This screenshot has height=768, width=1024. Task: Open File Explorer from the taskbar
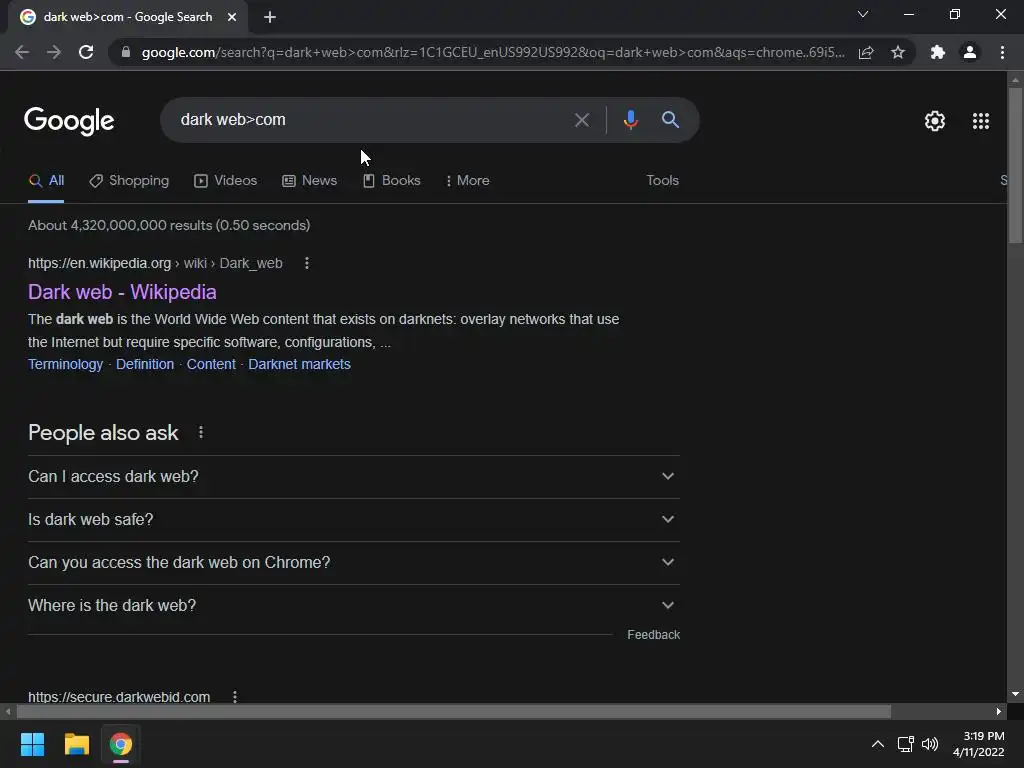point(76,744)
